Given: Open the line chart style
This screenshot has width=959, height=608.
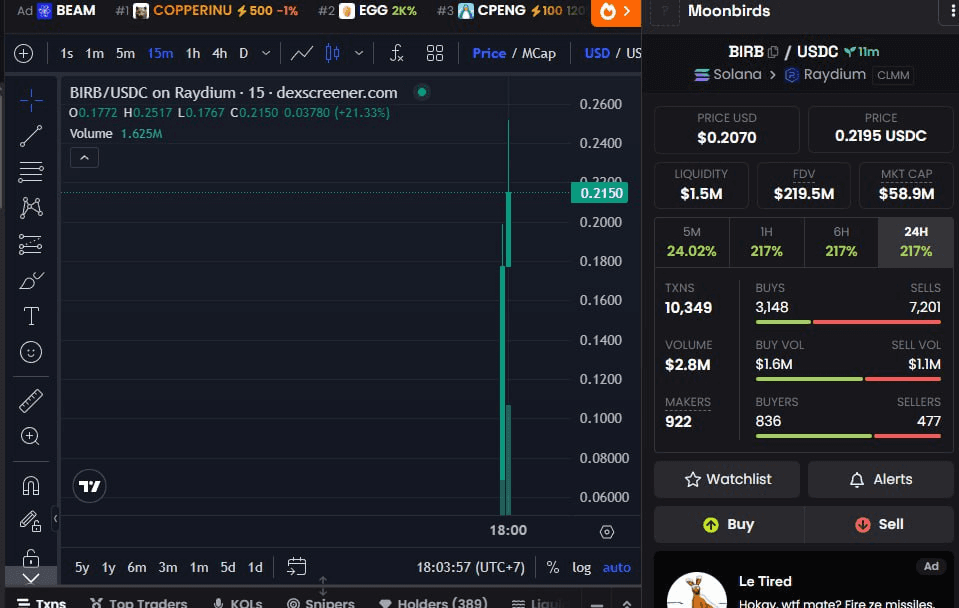Looking at the screenshot, I should tap(302, 53).
